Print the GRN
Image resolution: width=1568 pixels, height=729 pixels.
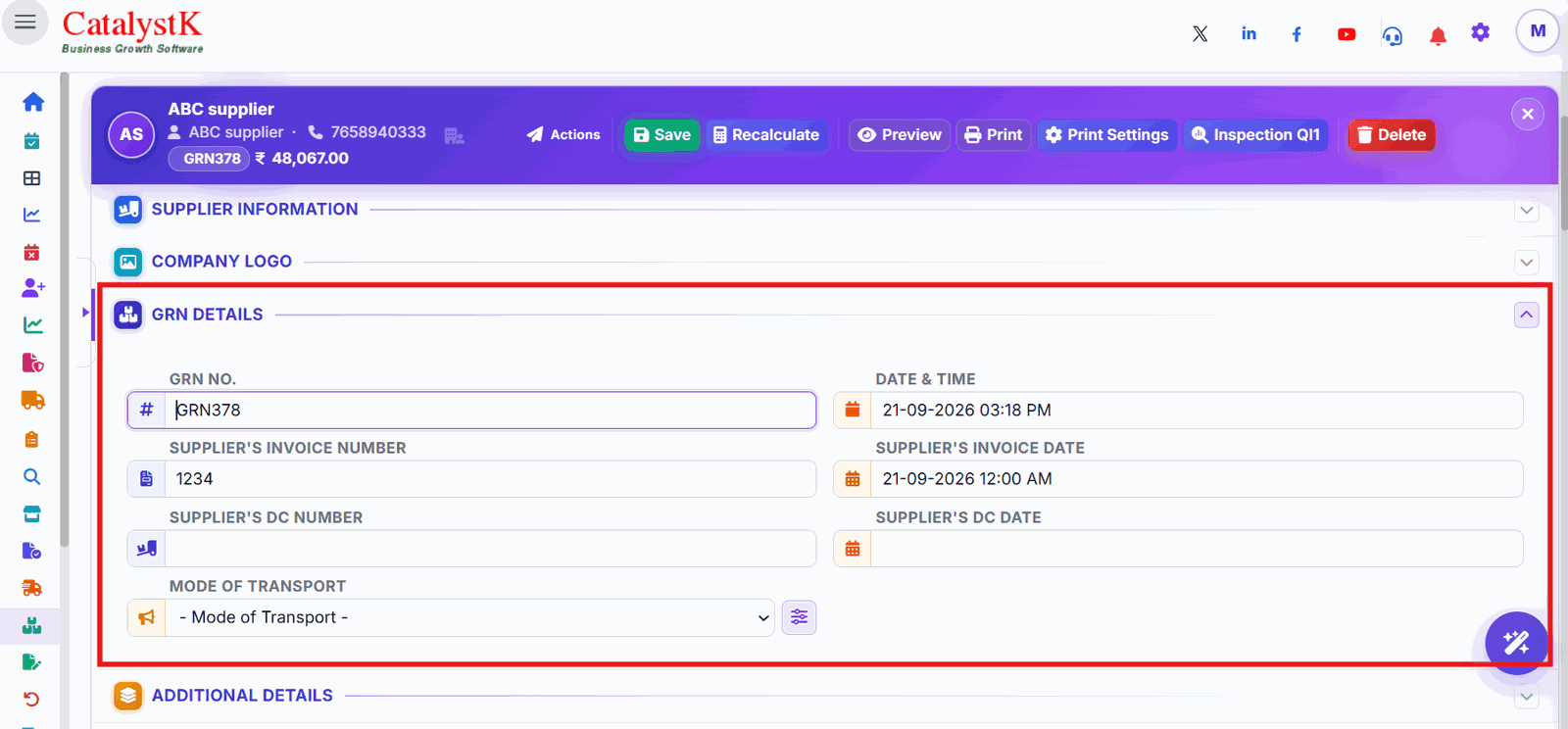click(x=994, y=134)
